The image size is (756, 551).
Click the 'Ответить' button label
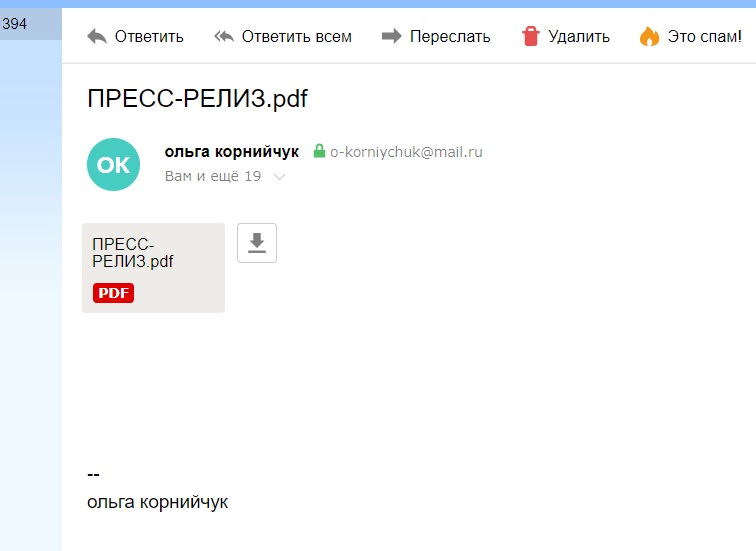pyautogui.click(x=149, y=37)
